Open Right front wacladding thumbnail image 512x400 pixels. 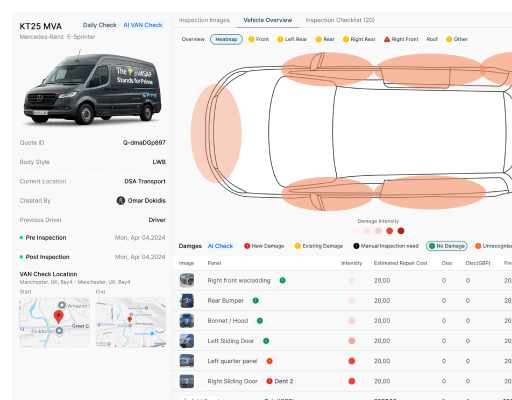(187, 280)
